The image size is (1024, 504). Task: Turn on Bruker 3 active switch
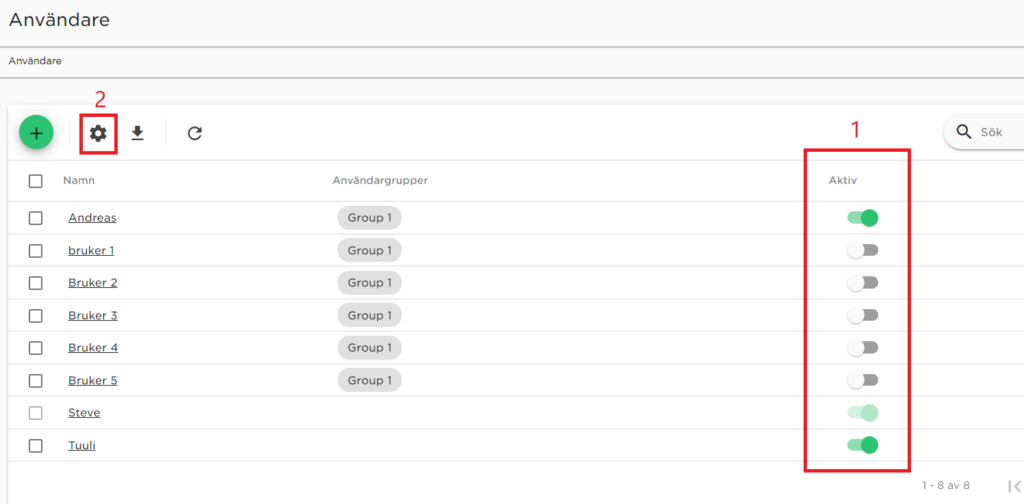point(862,315)
